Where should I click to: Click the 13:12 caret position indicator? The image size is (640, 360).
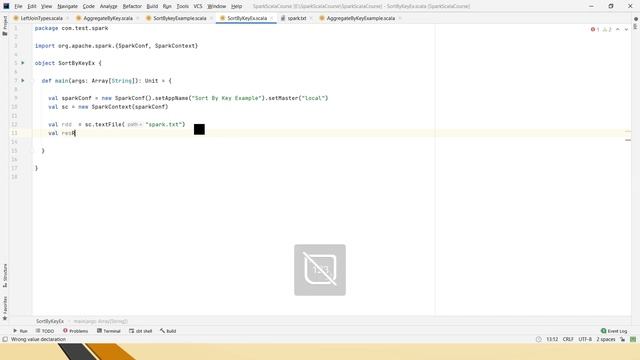point(552,339)
